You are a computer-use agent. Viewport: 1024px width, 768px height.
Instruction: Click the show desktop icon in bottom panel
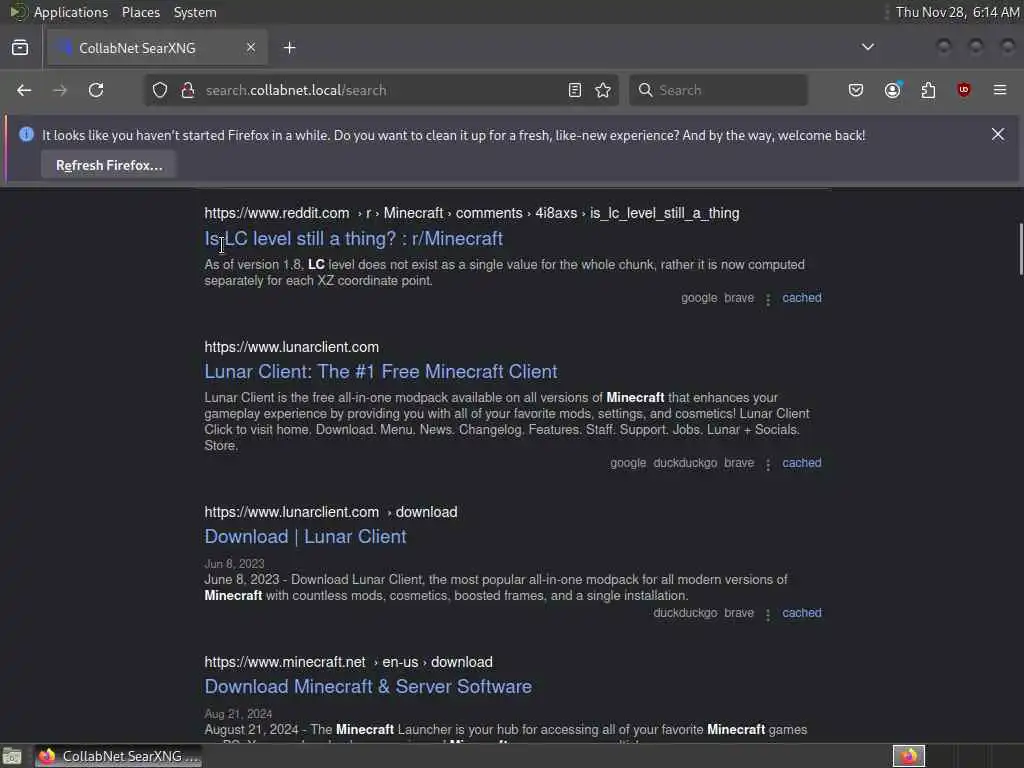[12, 756]
